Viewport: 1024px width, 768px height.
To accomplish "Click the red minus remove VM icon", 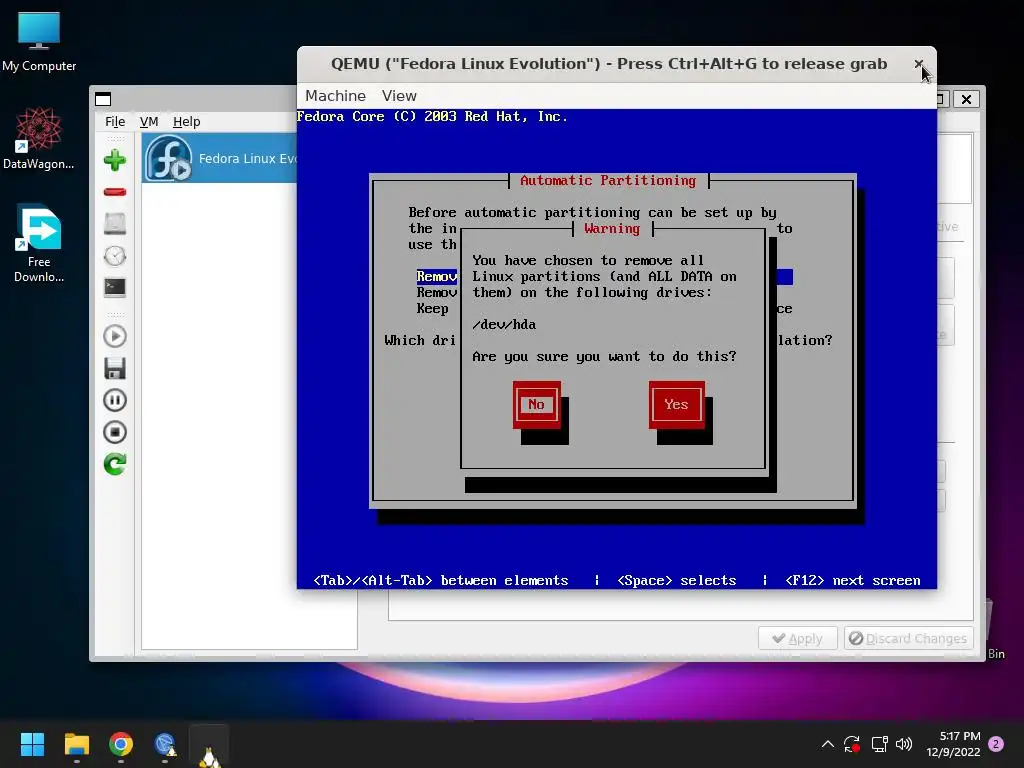I will pyautogui.click(x=115, y=192).
